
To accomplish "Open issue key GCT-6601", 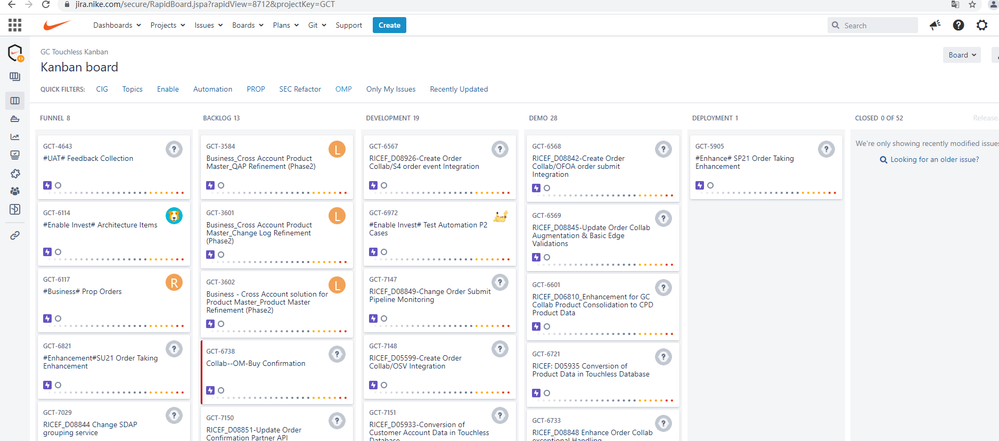I will (x=546, y=285).
